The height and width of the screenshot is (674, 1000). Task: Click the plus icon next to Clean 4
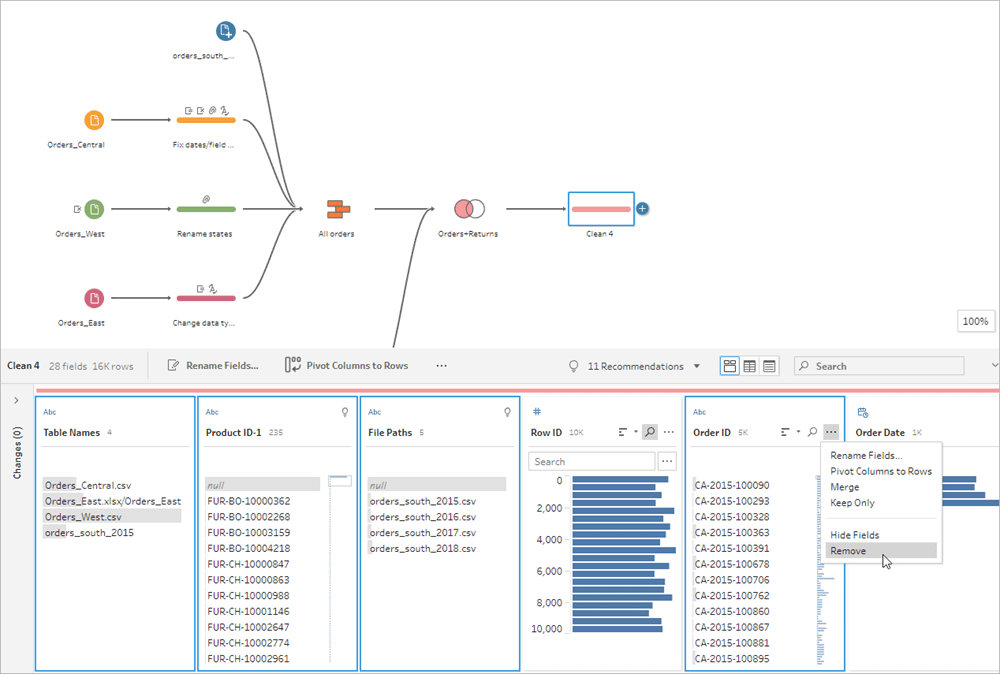pos(641,209)
